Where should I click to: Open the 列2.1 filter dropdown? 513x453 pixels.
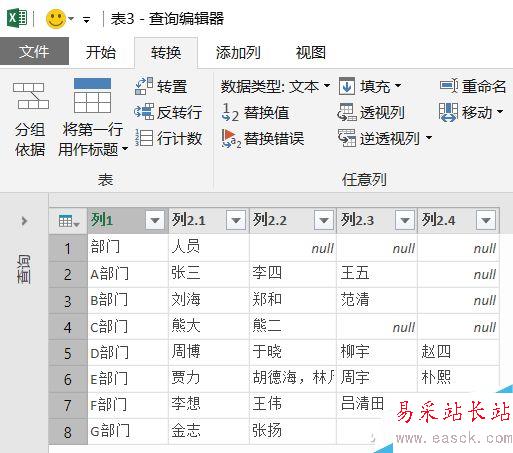(x=236, y=220)
